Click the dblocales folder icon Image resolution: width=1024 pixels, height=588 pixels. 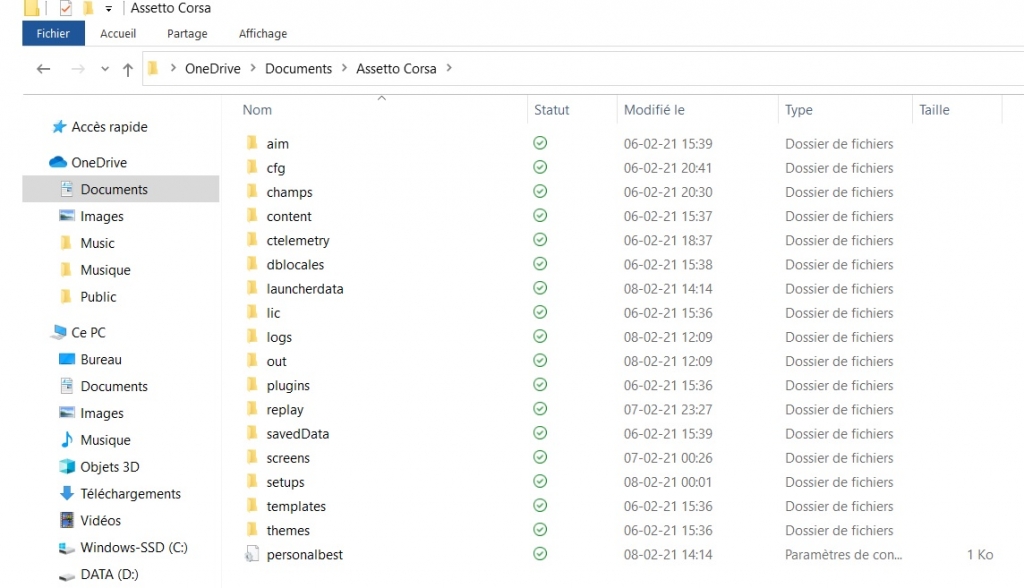click(252, 263)
